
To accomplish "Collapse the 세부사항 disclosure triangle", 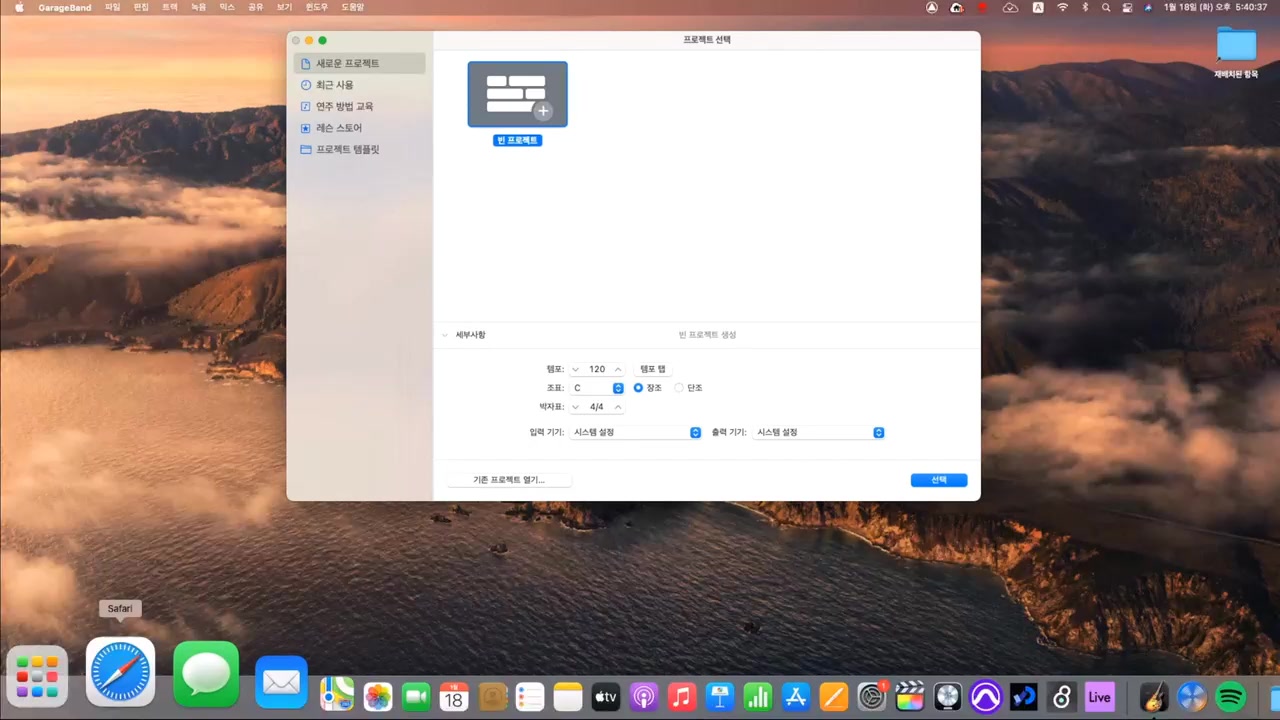I will click(x=444, y=335).
